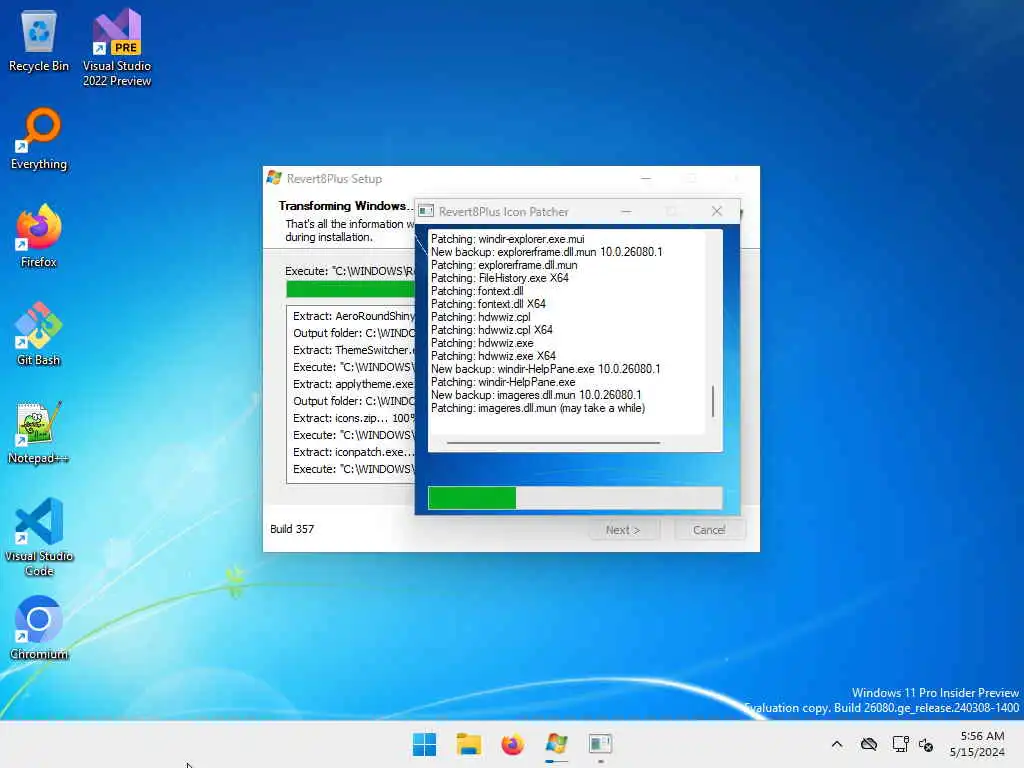The height and width of the screenshot is (768, 1024).
Task: Select 'Patching: FileHistory.exe X64' line
Action: pyautogui.click(x=500, y=278)
